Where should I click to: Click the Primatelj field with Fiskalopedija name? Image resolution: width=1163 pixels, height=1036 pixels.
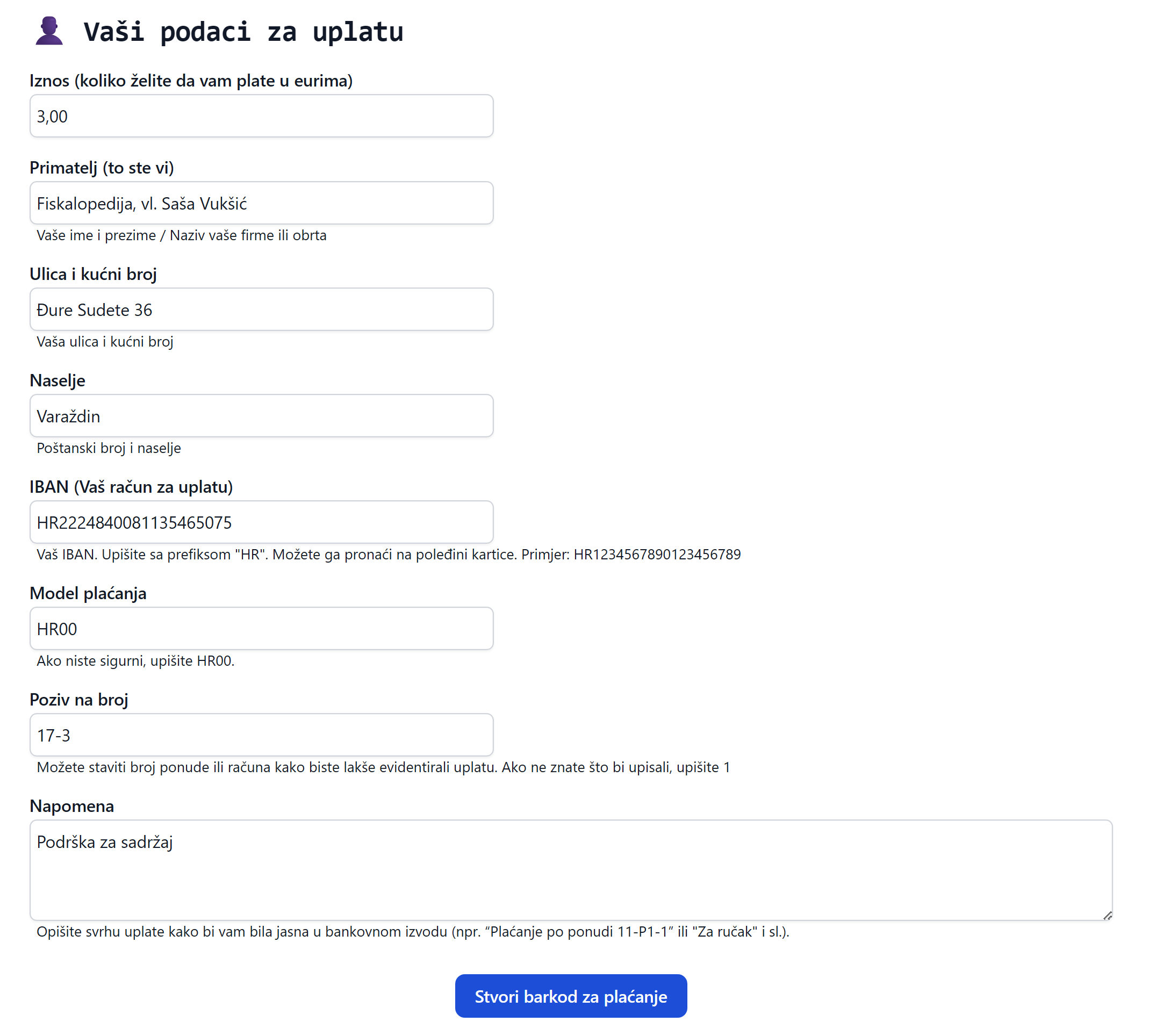(261, 203)
